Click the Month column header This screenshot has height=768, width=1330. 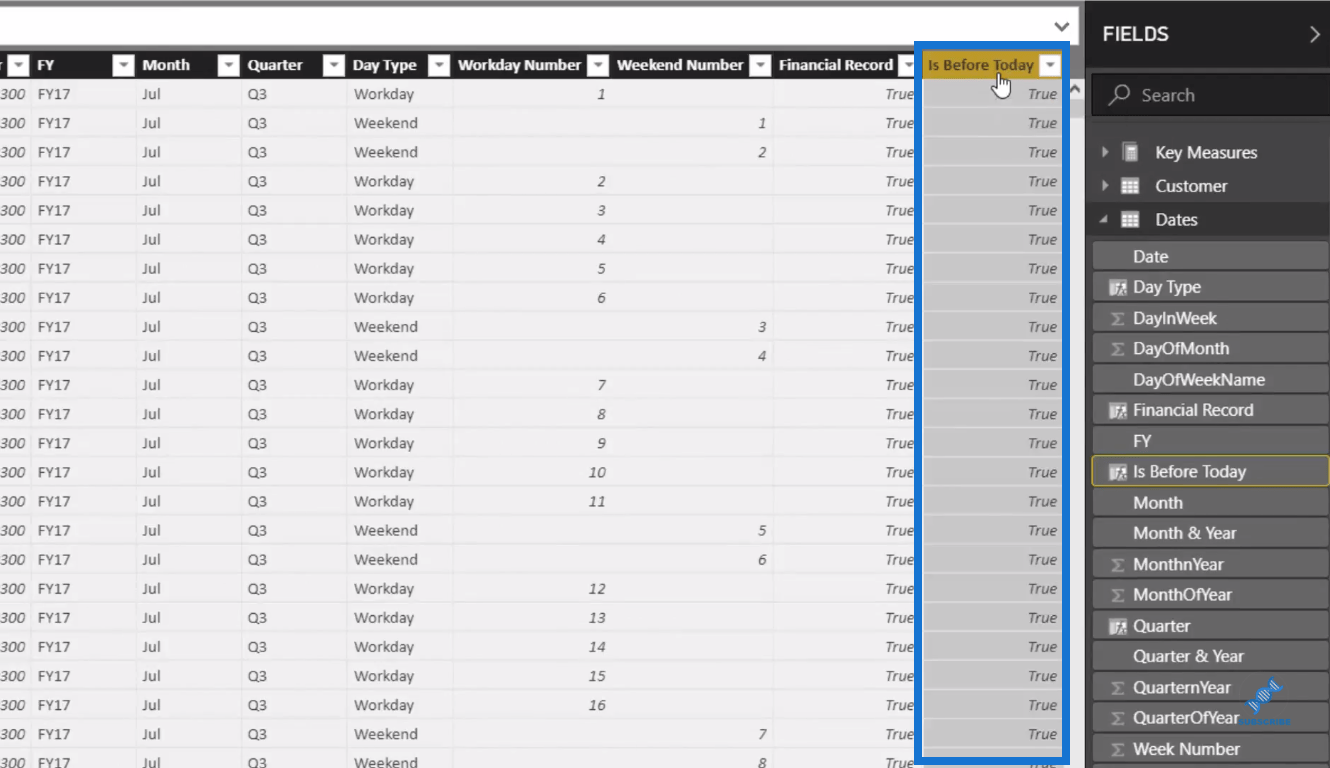pyautogui.click(x=190, y=65)
